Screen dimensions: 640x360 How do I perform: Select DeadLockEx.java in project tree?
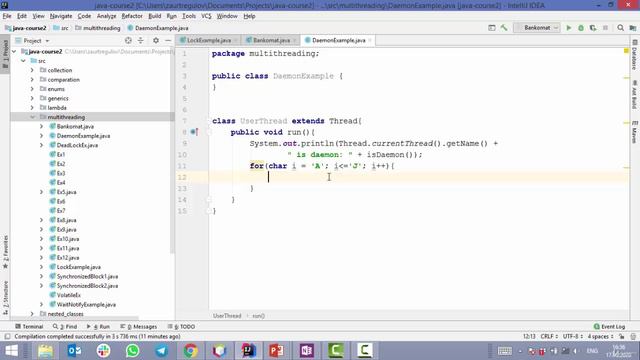[x=77, y=145]
